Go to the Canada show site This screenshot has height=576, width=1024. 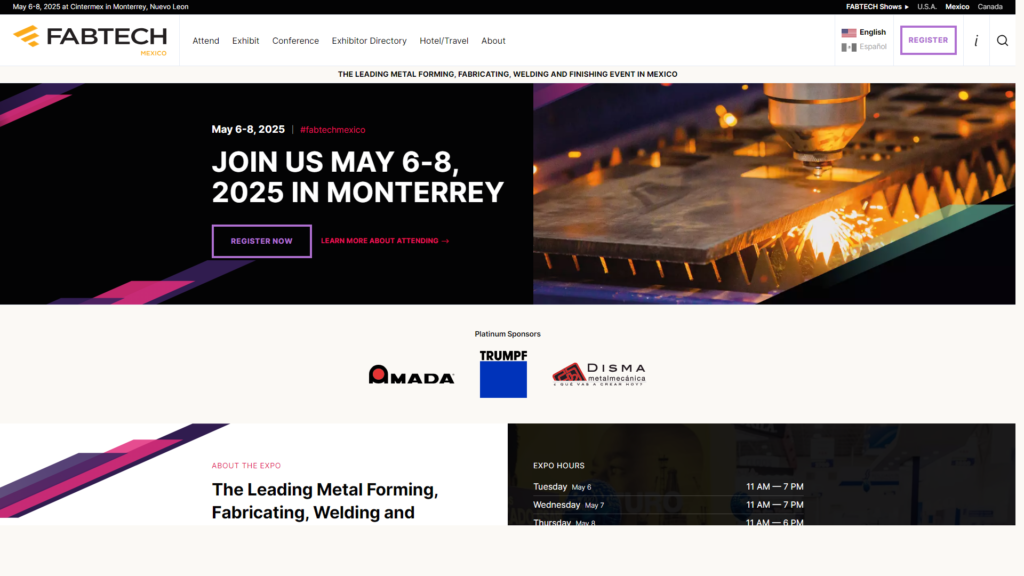989,7
